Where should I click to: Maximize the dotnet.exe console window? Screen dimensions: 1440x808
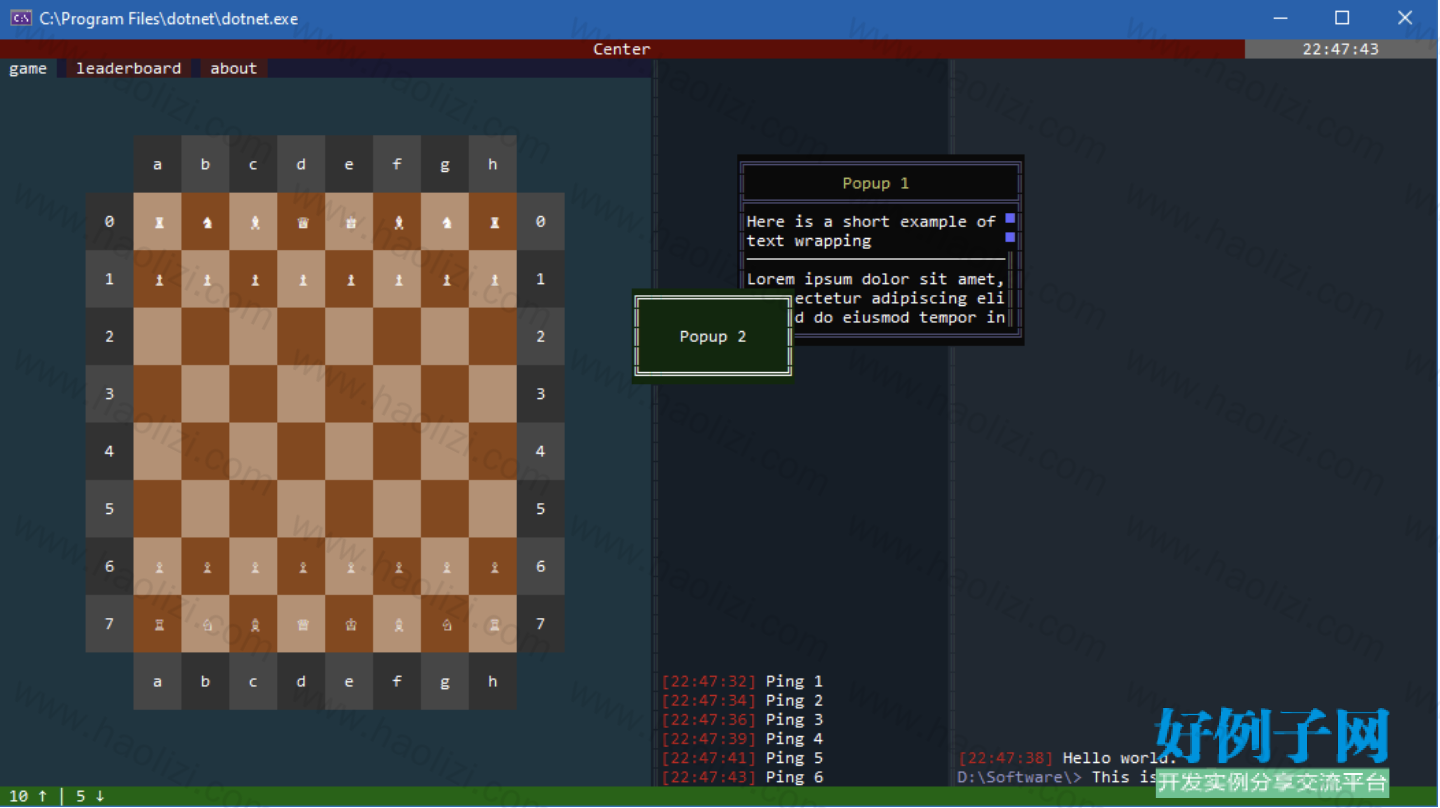(1342, 18)
